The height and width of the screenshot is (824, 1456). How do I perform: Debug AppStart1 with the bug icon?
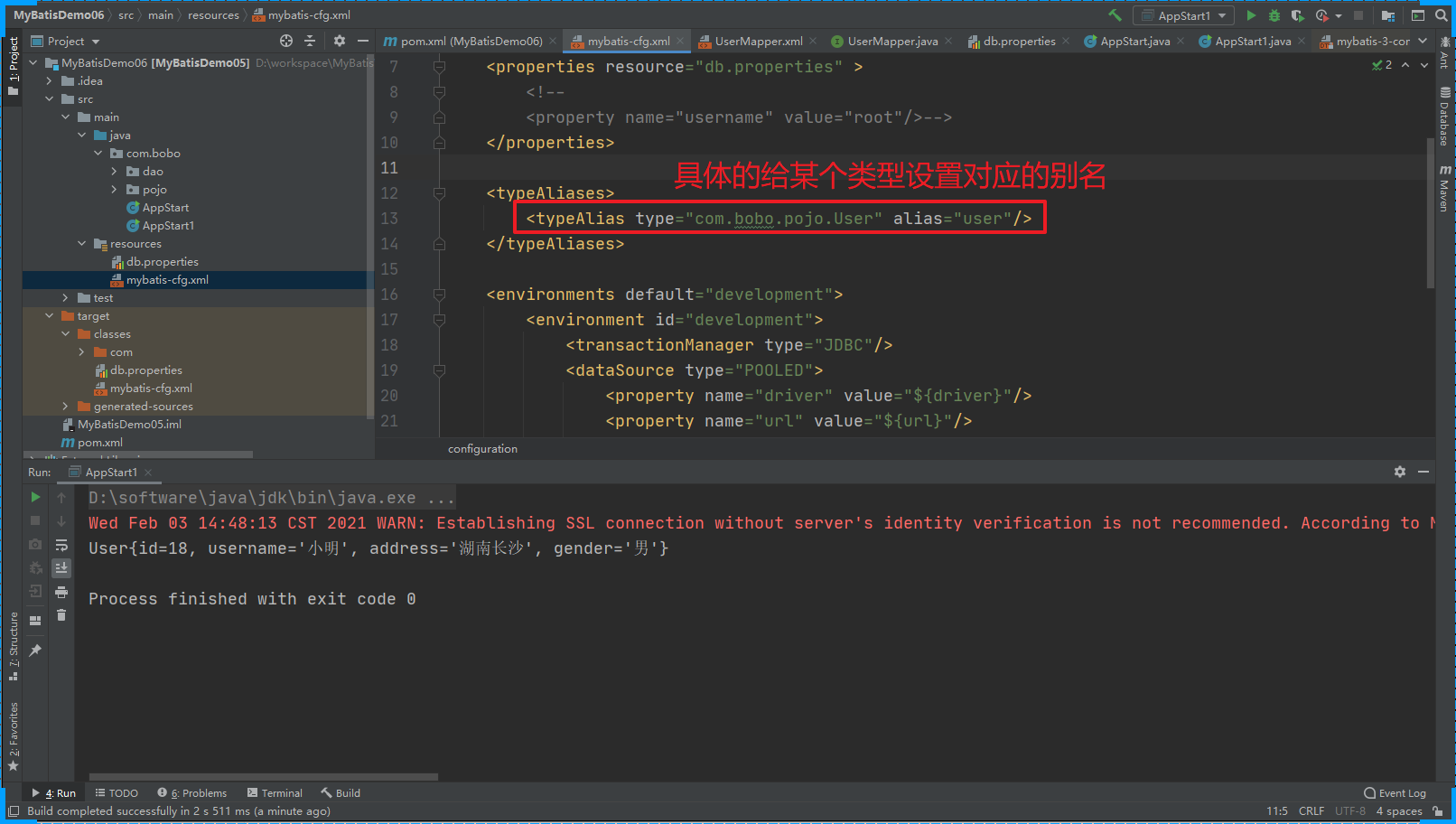click(x=1274, y=15)
